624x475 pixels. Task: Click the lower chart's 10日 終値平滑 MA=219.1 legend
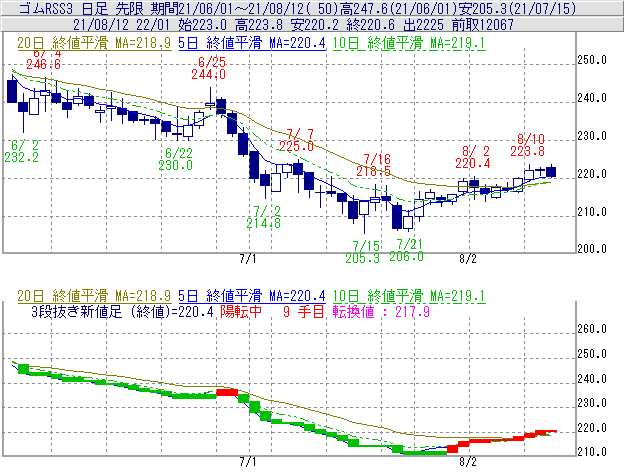point(409,296)
